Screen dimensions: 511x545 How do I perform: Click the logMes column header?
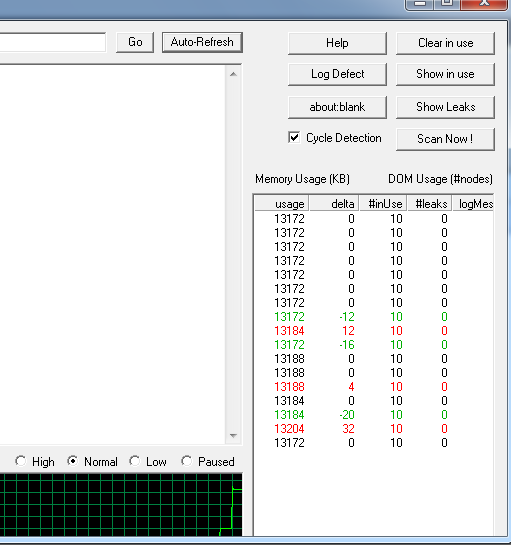473,204
